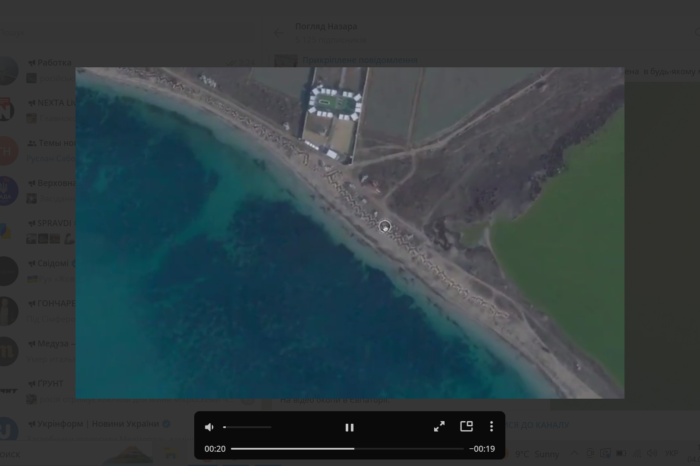Click the 00:20 elapsed time label
This screenshot has width=700, height=466.
[215, 449]
